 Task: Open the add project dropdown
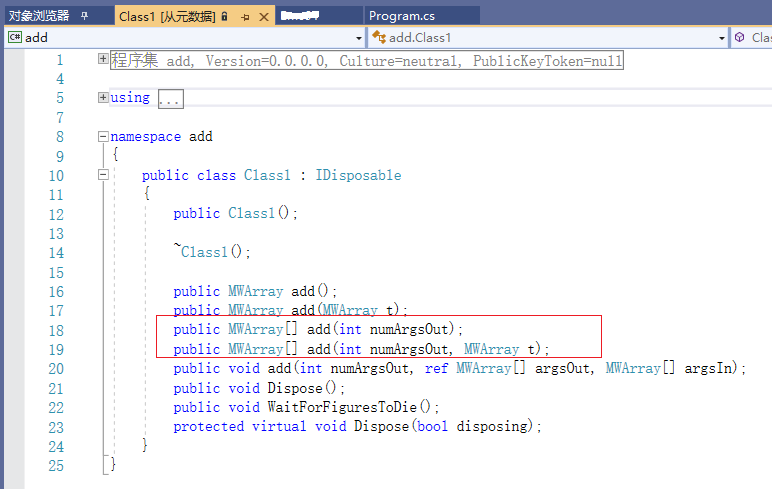[359, 38]
